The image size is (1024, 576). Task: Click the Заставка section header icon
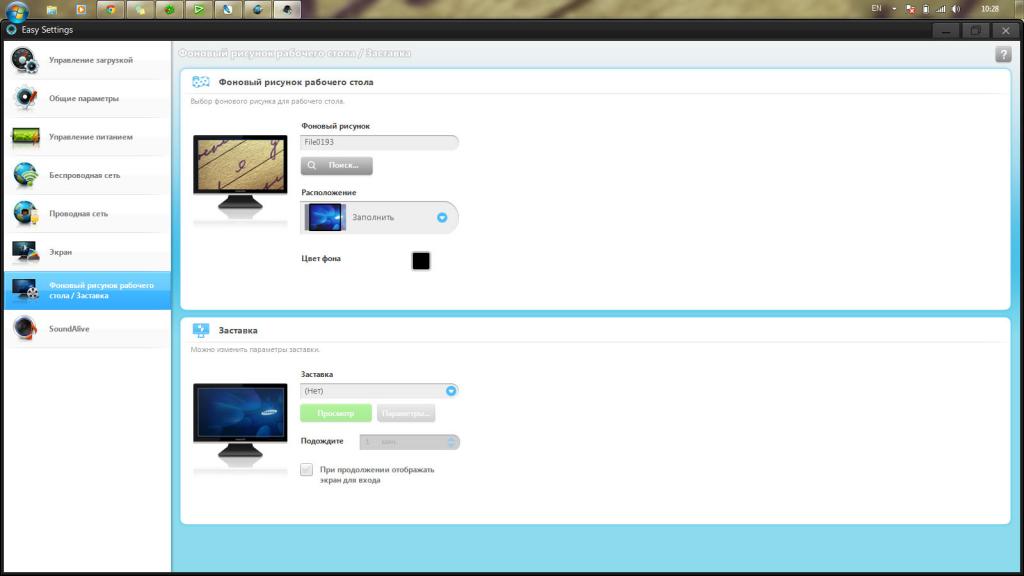[x=200, y=330]
